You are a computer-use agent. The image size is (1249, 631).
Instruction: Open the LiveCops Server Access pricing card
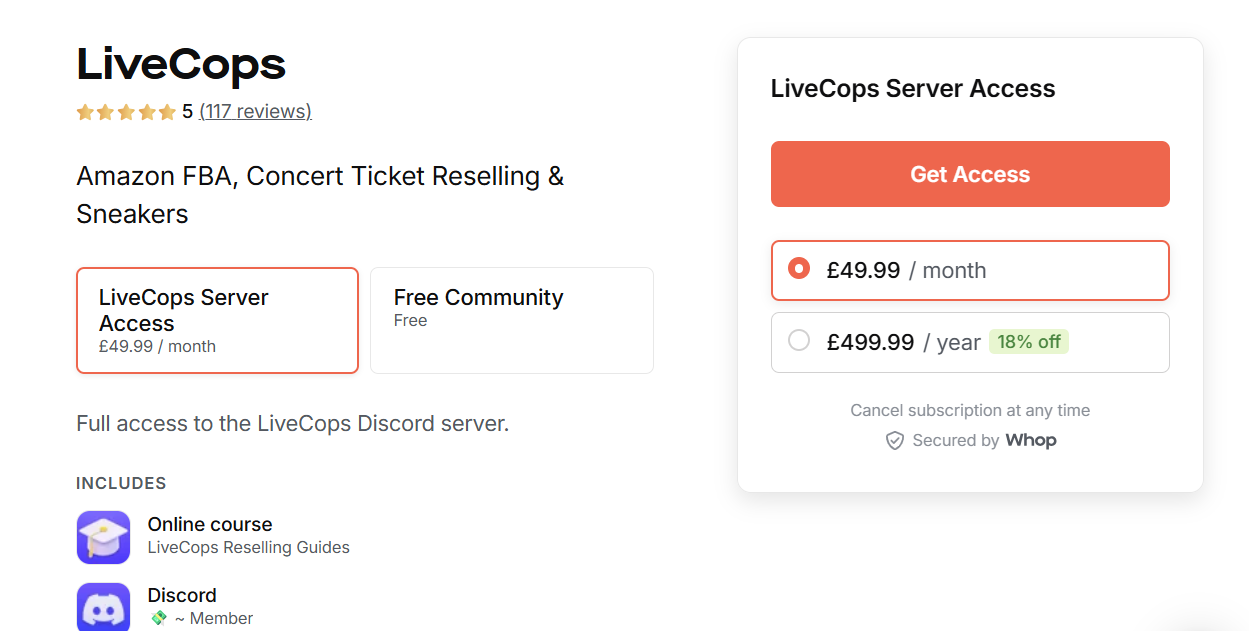click(217, 320)
